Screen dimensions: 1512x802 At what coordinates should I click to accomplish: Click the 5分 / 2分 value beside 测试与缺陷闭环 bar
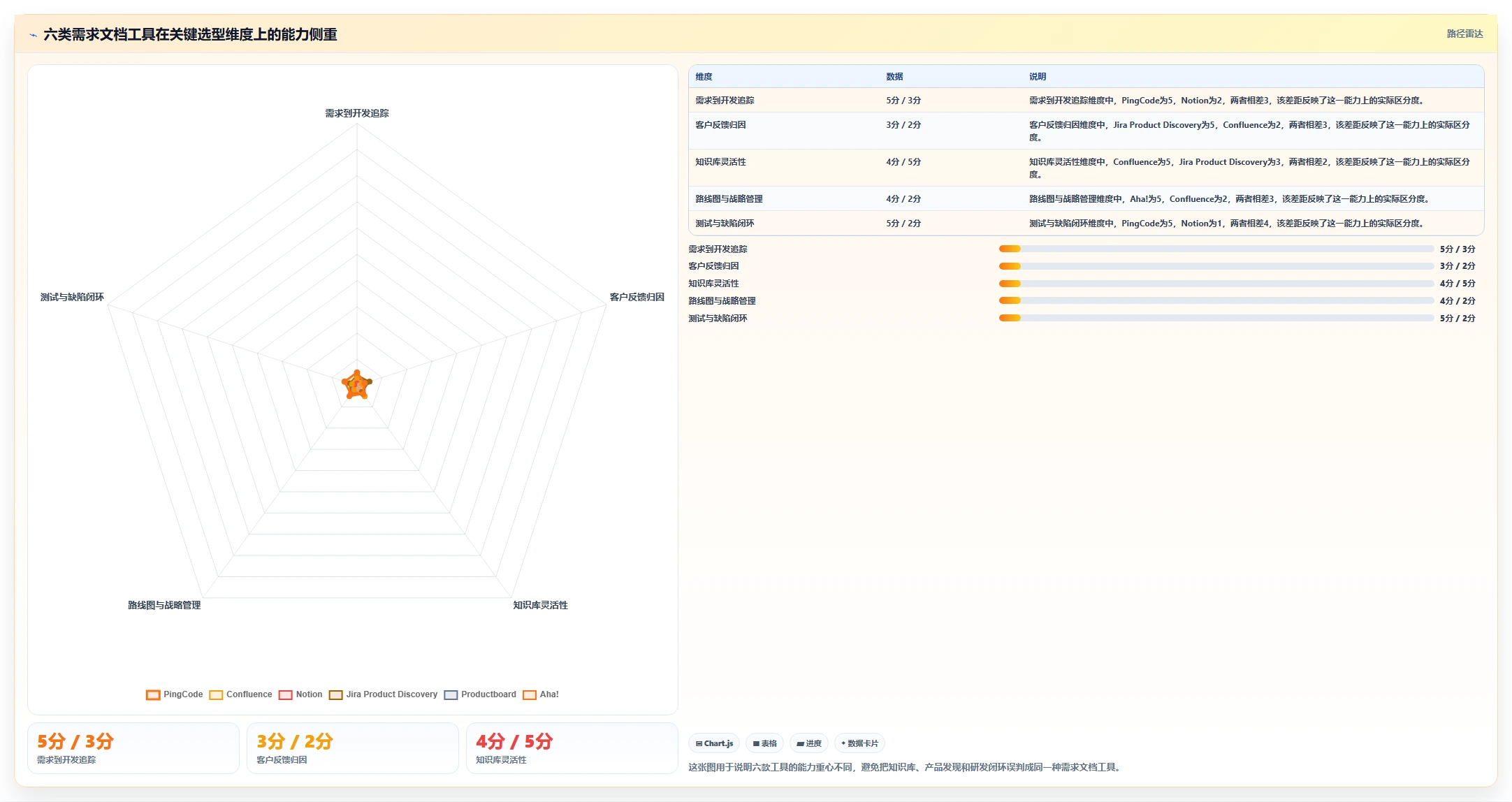click(x=1458, y=318)
